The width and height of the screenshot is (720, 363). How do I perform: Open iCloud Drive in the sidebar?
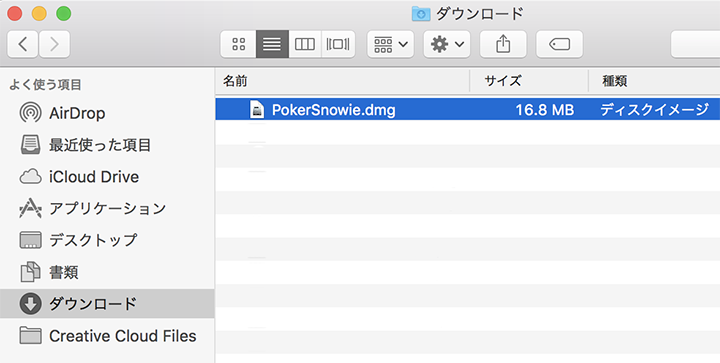tap(107, 177)
